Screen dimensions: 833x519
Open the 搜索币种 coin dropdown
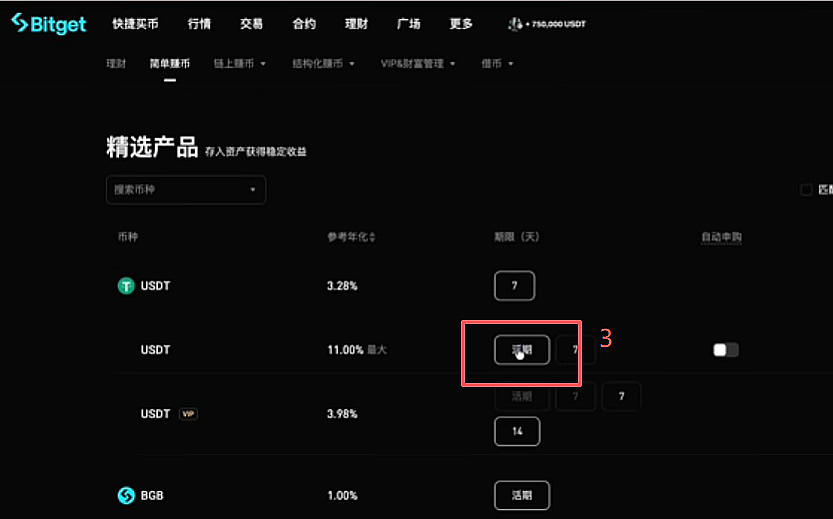click(186, 190)
